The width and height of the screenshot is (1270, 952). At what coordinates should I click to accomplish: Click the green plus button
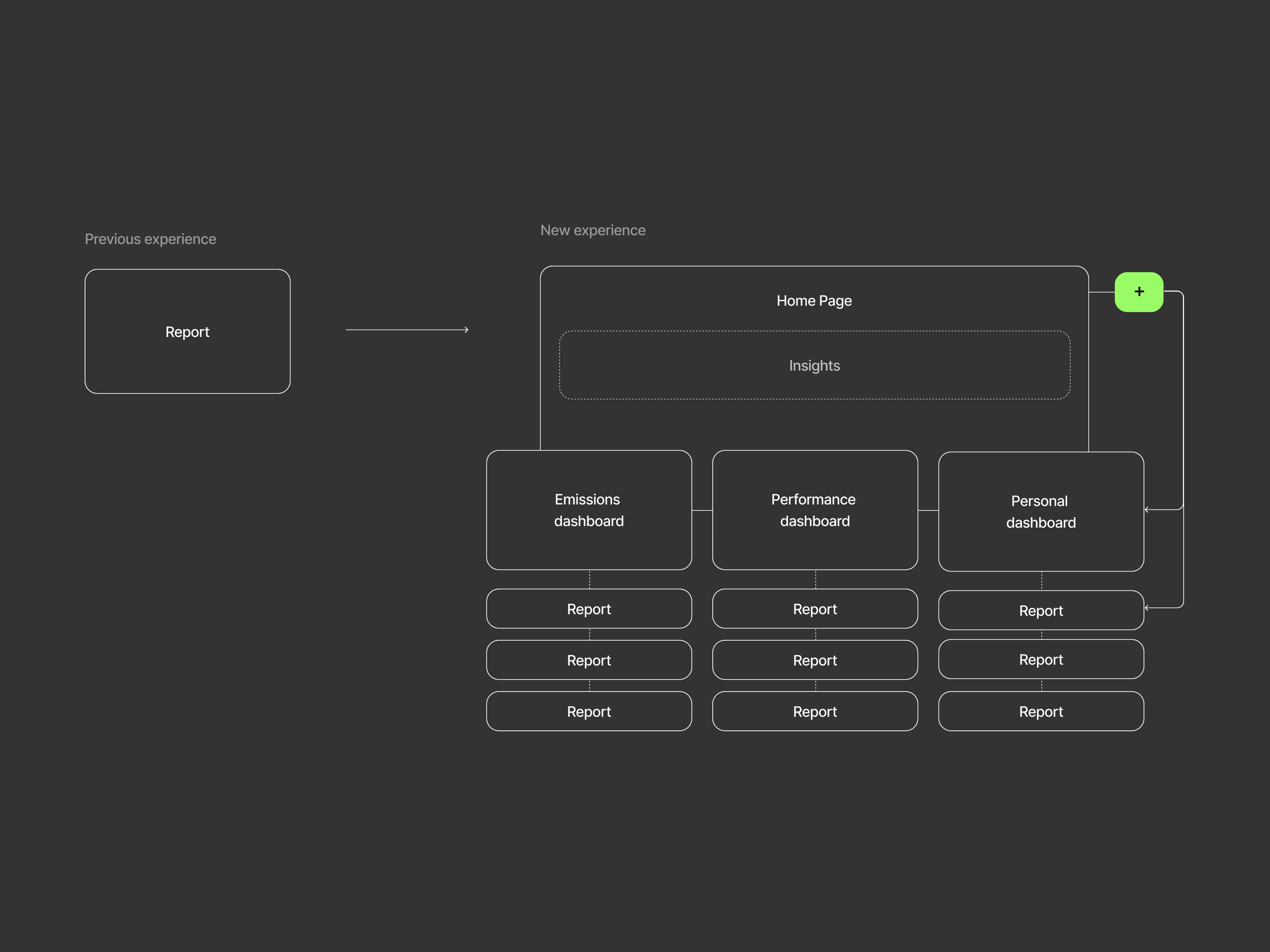coord(1138,292)
